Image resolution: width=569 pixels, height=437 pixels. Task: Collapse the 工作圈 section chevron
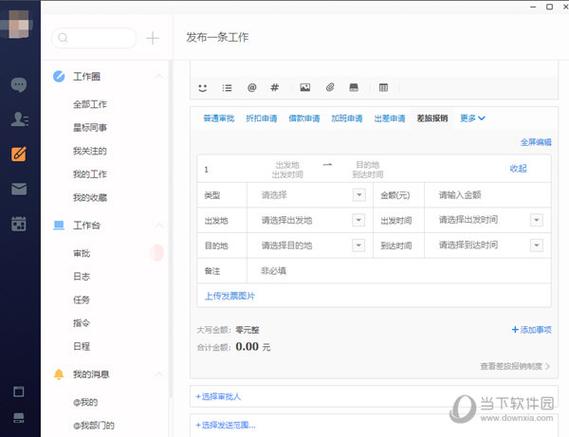pos(159,76)
